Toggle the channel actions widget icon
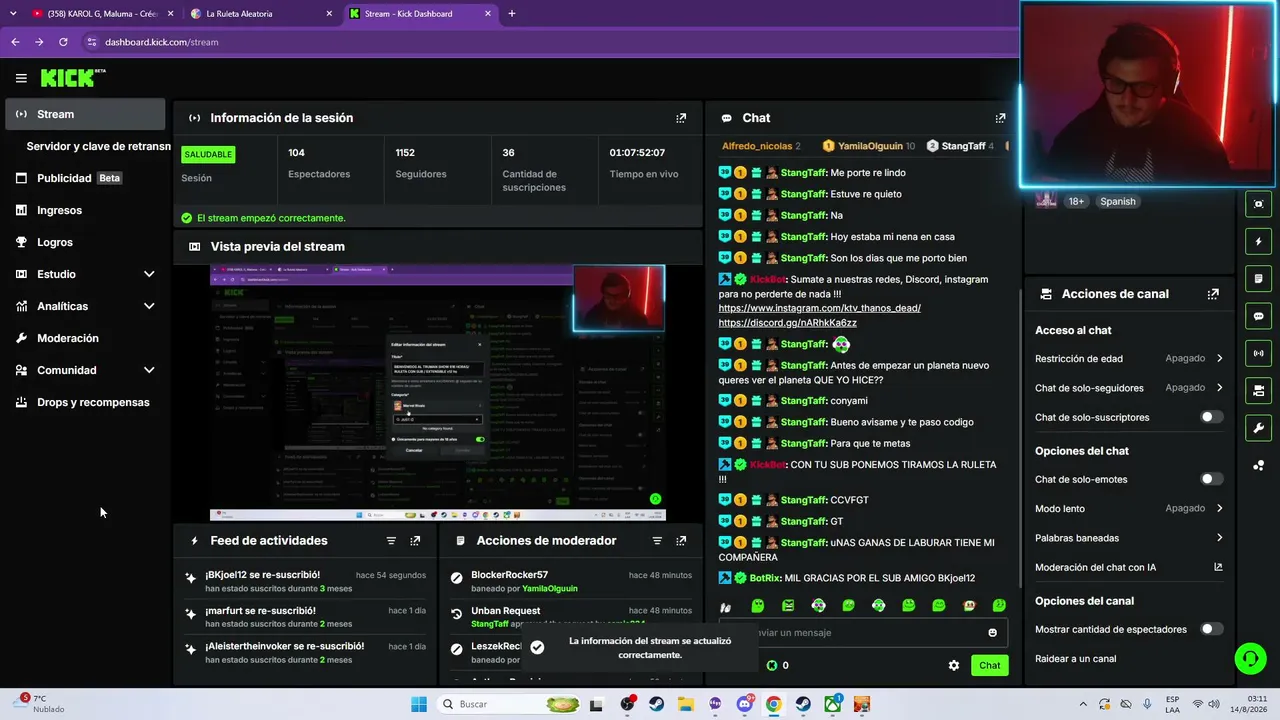This screenshot has height=720, width=1280. click(1258, 390)
